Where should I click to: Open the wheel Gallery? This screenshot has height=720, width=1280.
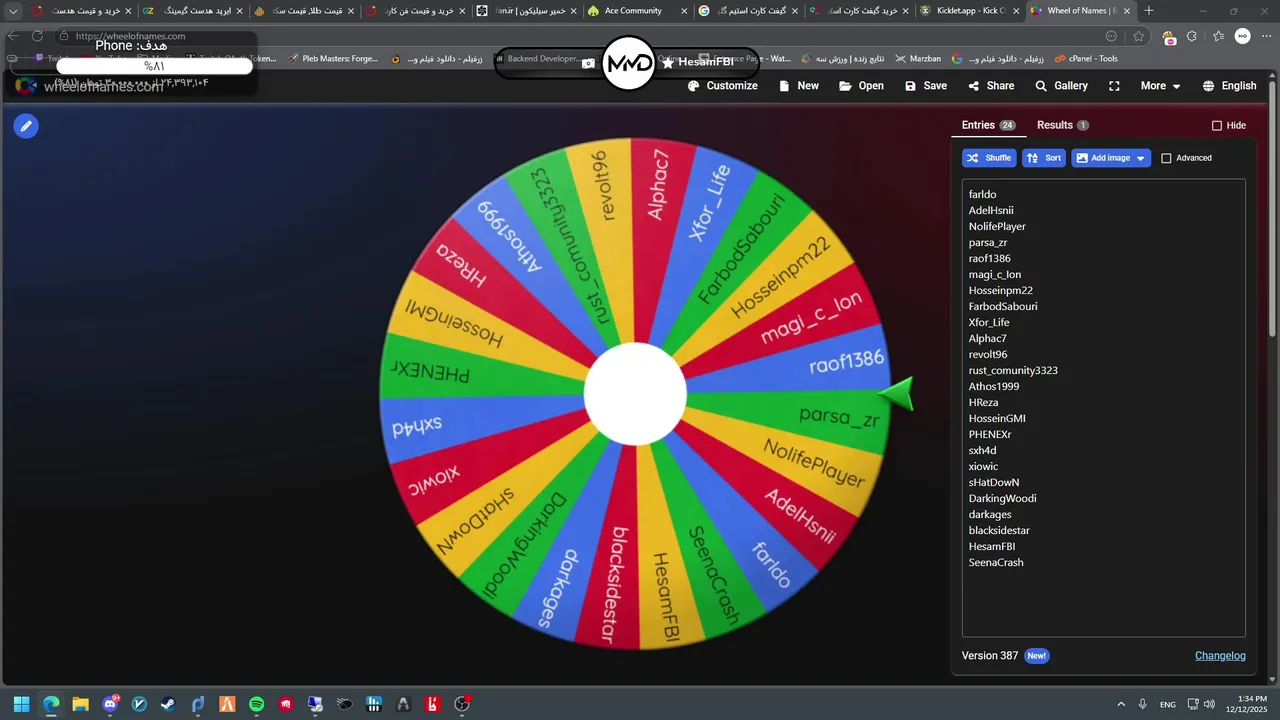coord(1061,86)
